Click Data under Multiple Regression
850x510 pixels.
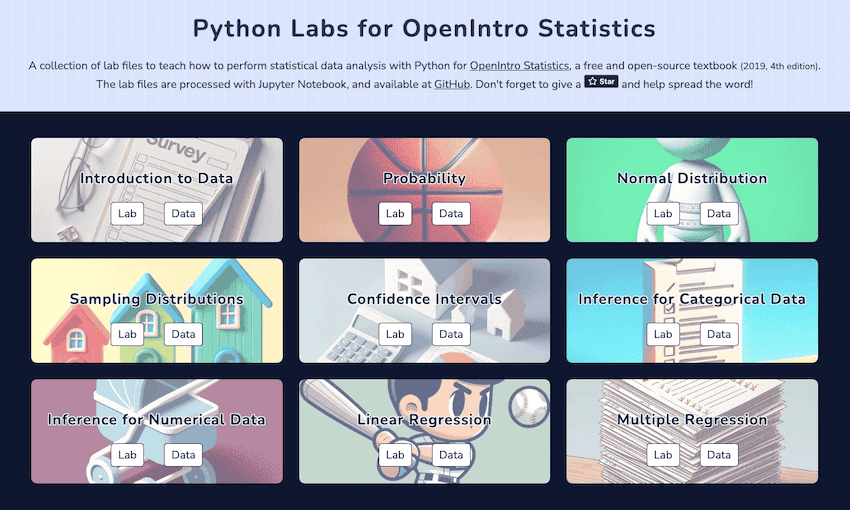pos(719,455)
